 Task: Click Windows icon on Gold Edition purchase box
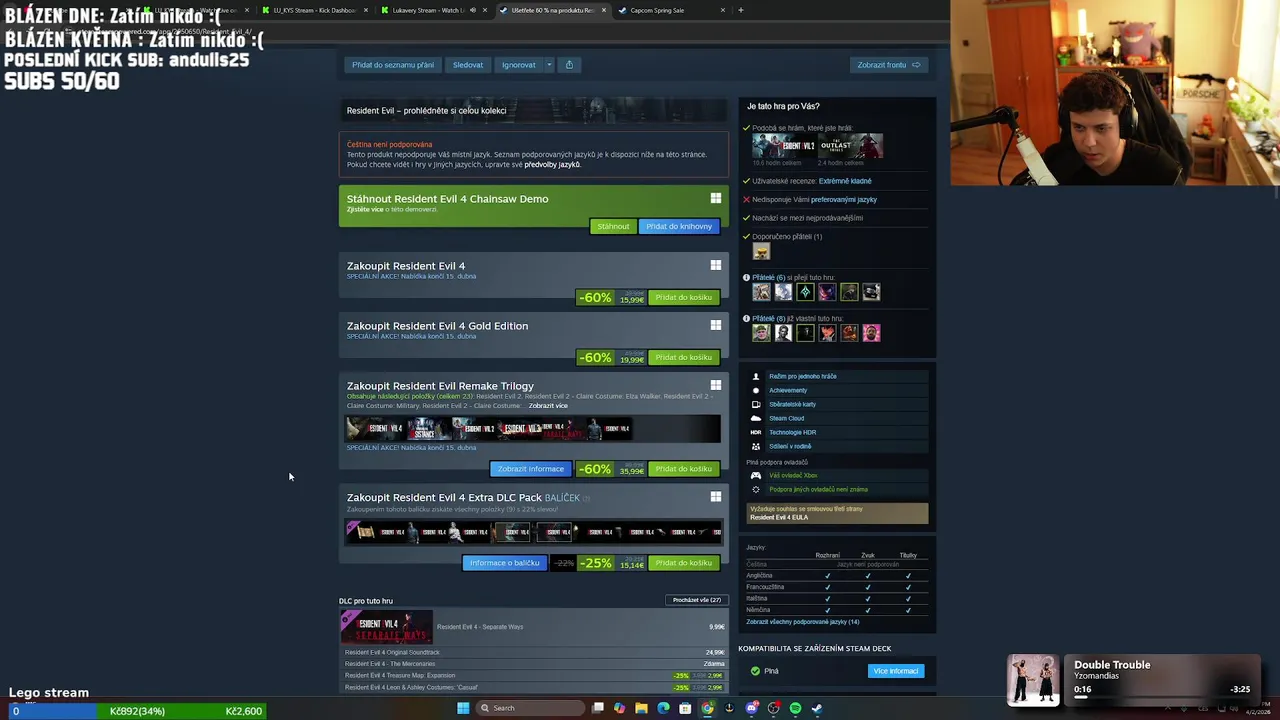(715, 325)
